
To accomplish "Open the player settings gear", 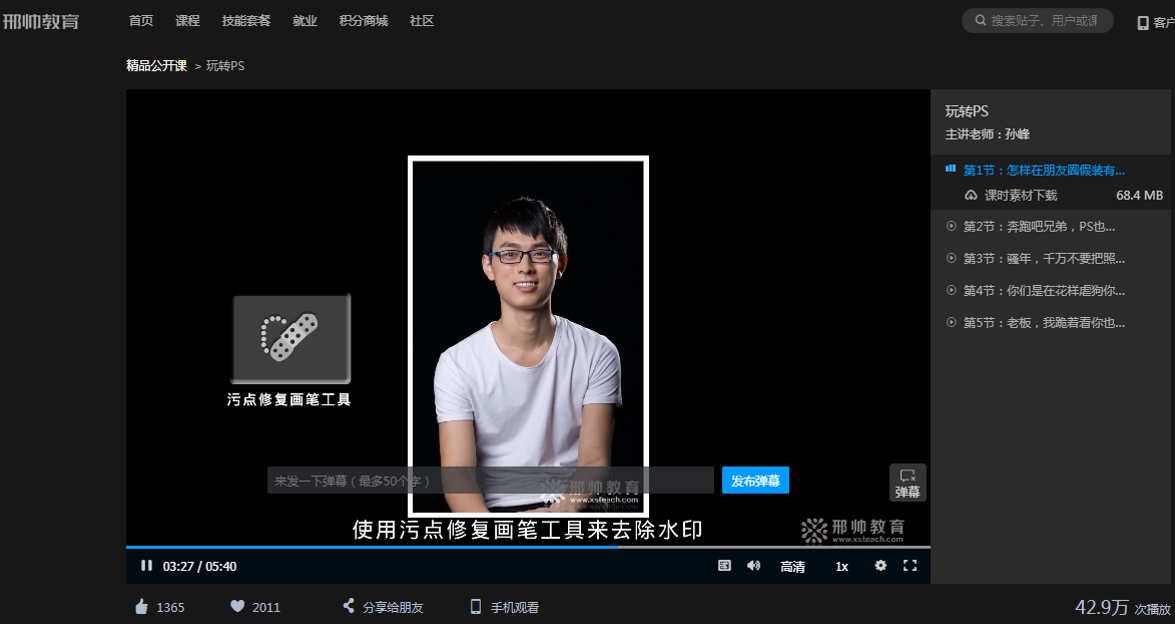I will [x=880, y=566].
